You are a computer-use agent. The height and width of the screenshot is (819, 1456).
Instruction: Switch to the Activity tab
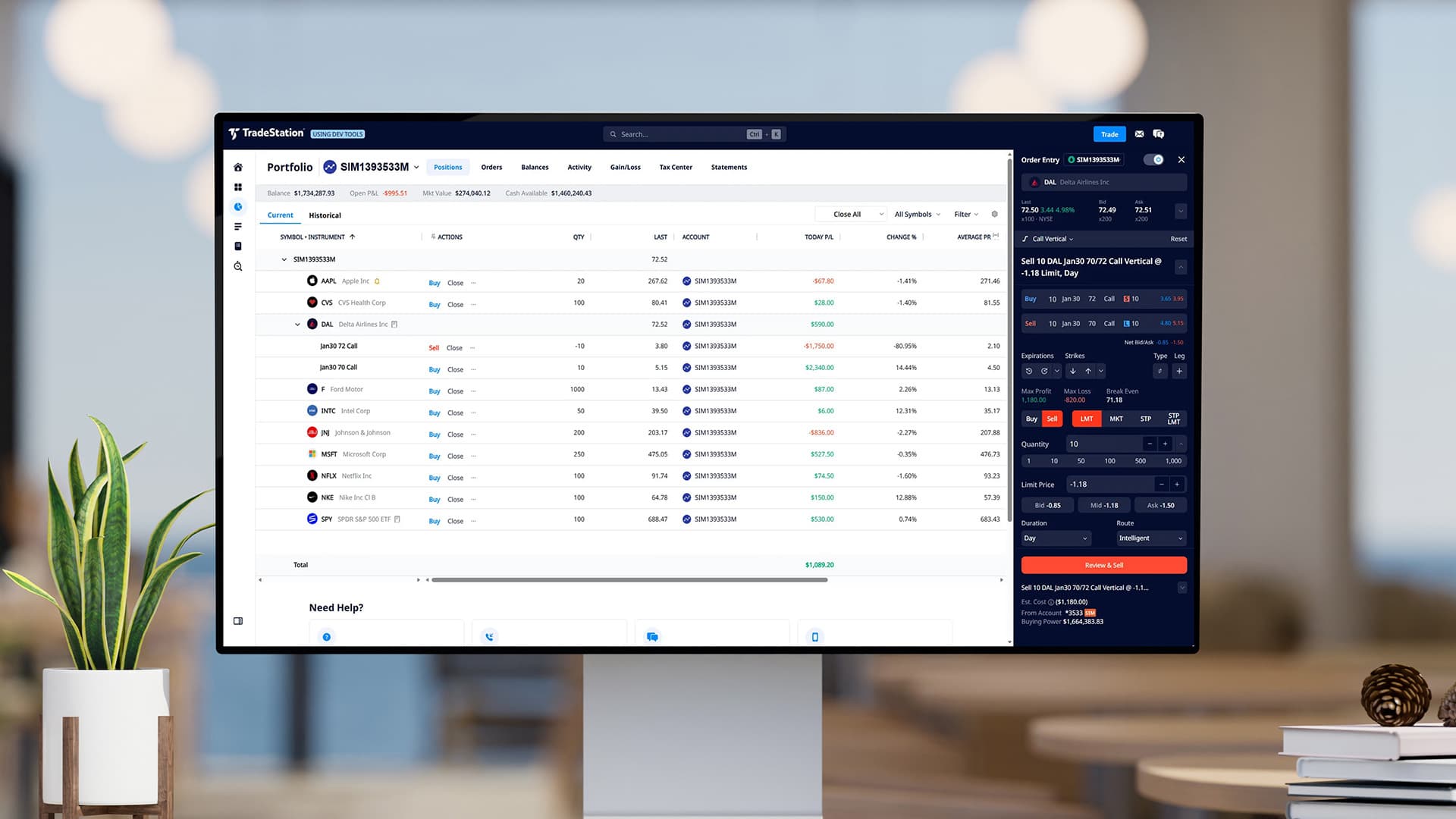click(579, 168)
